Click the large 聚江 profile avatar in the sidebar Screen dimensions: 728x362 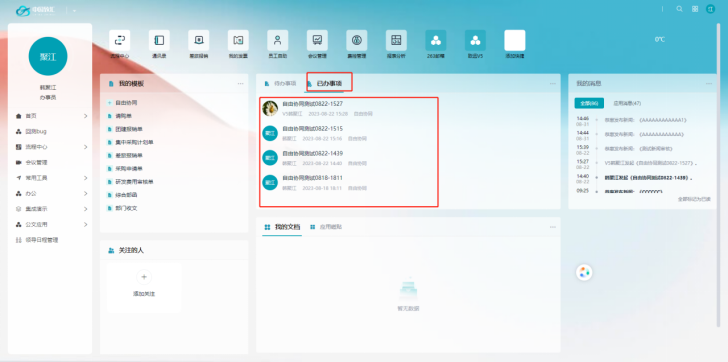pyautogui.click(x=48, y=56)
